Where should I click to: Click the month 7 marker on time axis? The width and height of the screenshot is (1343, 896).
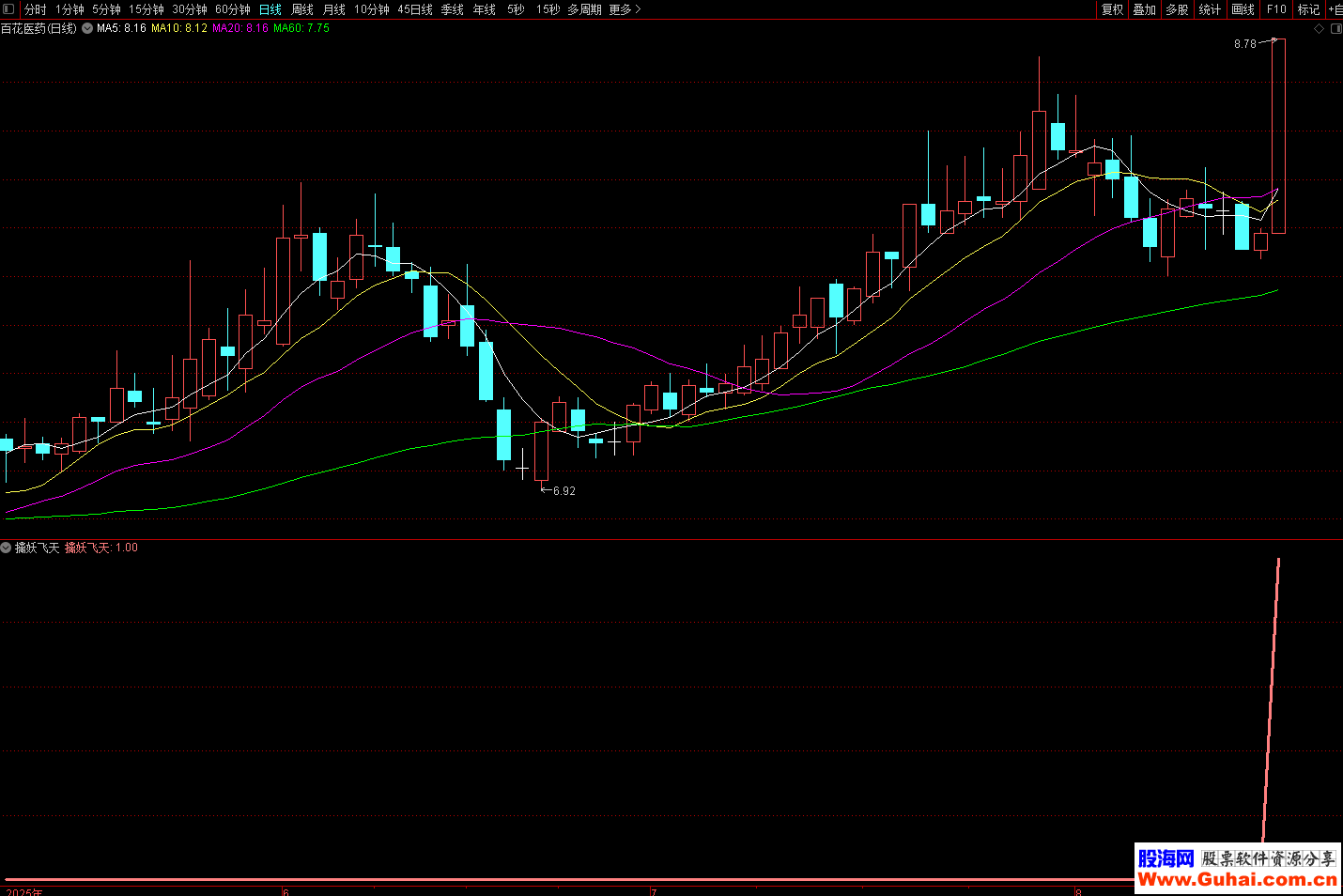pyautogui.click(x=654, y=891)
